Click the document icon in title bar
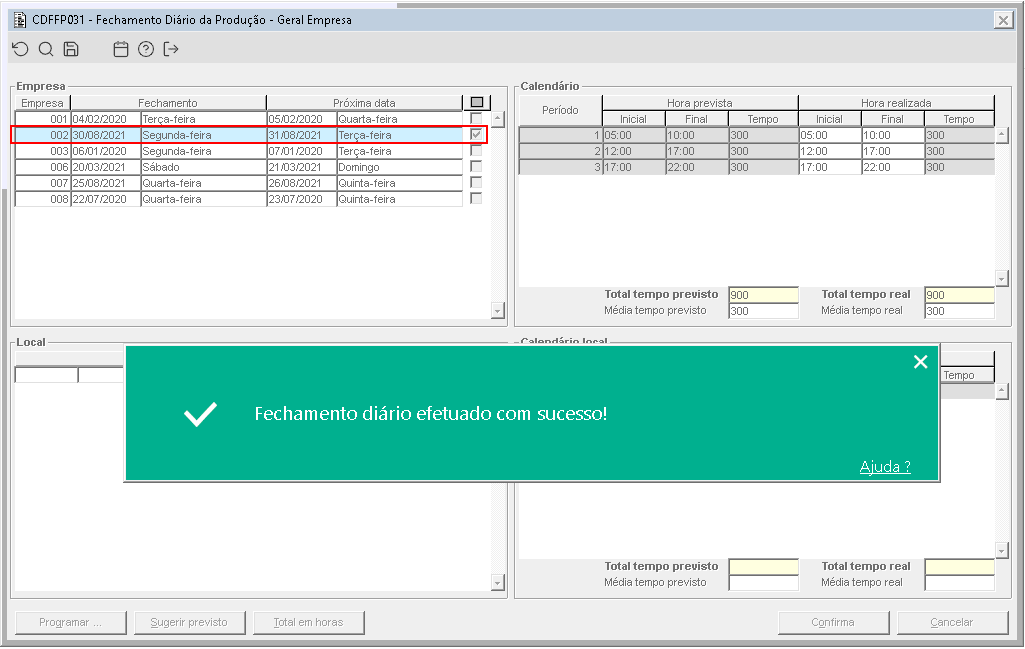Viewport: 1025px width, 649px height. (x=20, y=20)
